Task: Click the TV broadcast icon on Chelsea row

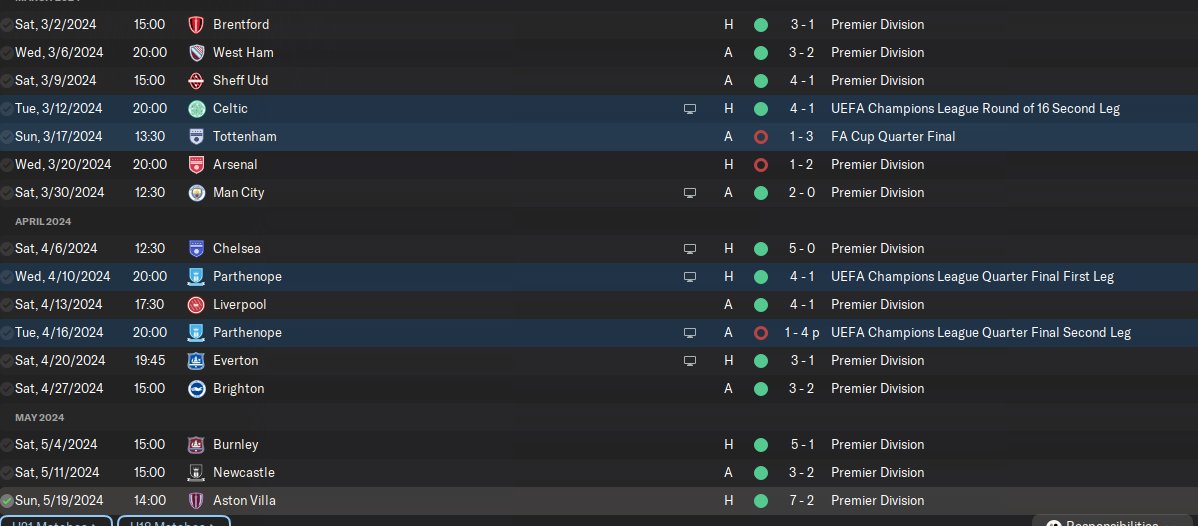Action: click(x=690, y=248)
